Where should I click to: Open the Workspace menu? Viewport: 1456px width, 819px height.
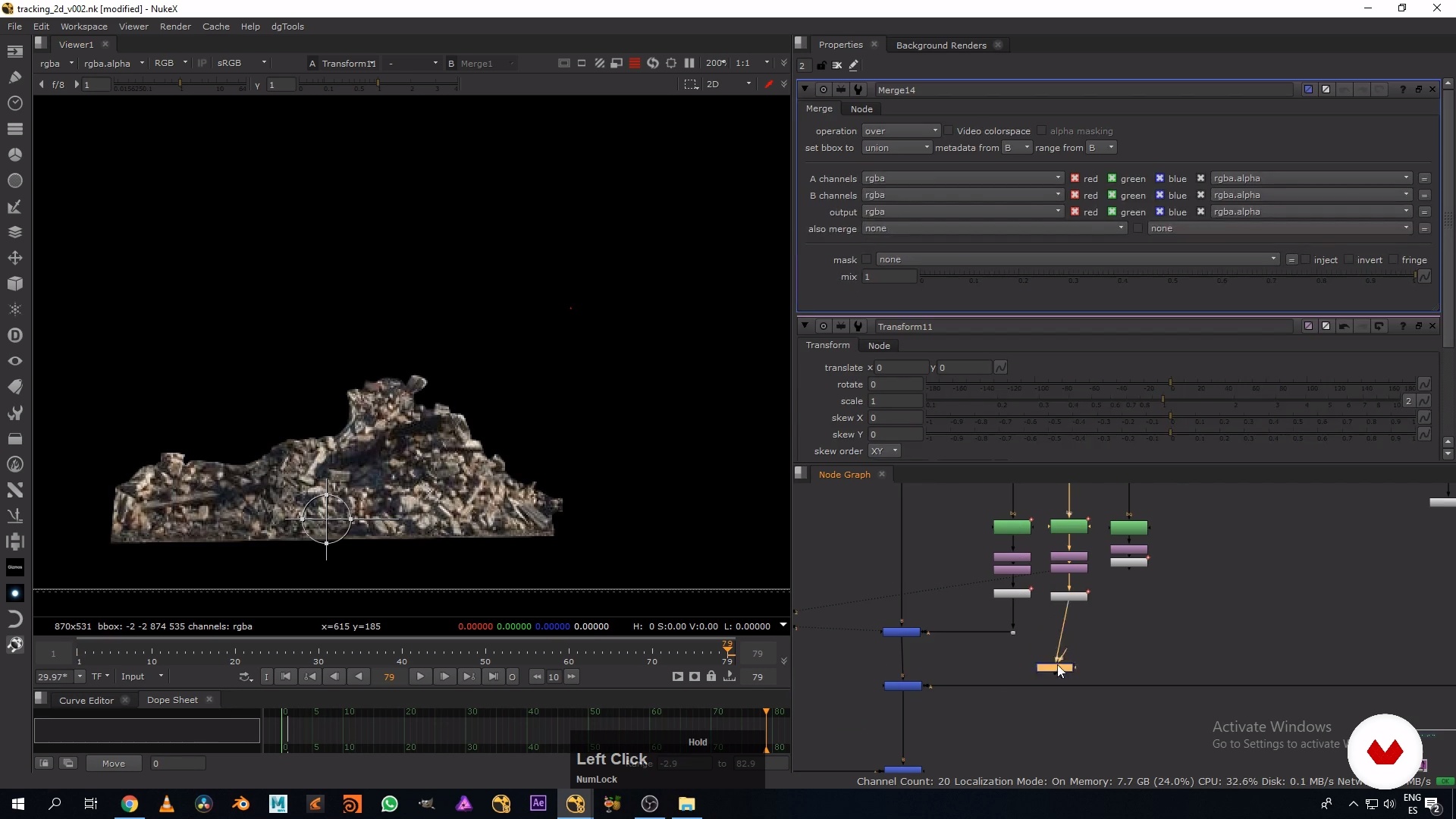click(x=83, y=27)
